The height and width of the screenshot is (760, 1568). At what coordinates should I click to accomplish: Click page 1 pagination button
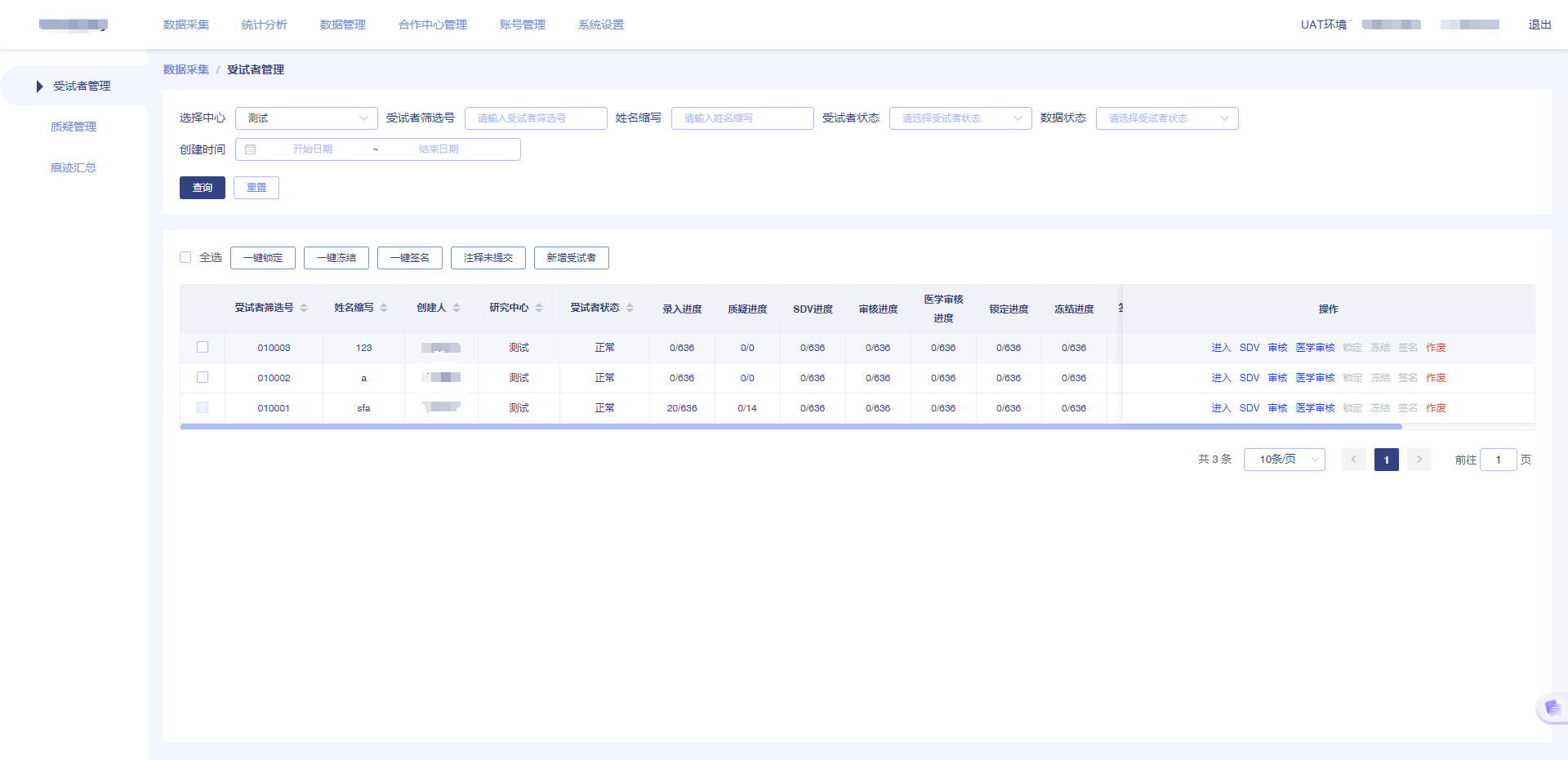coord(1387,460)
